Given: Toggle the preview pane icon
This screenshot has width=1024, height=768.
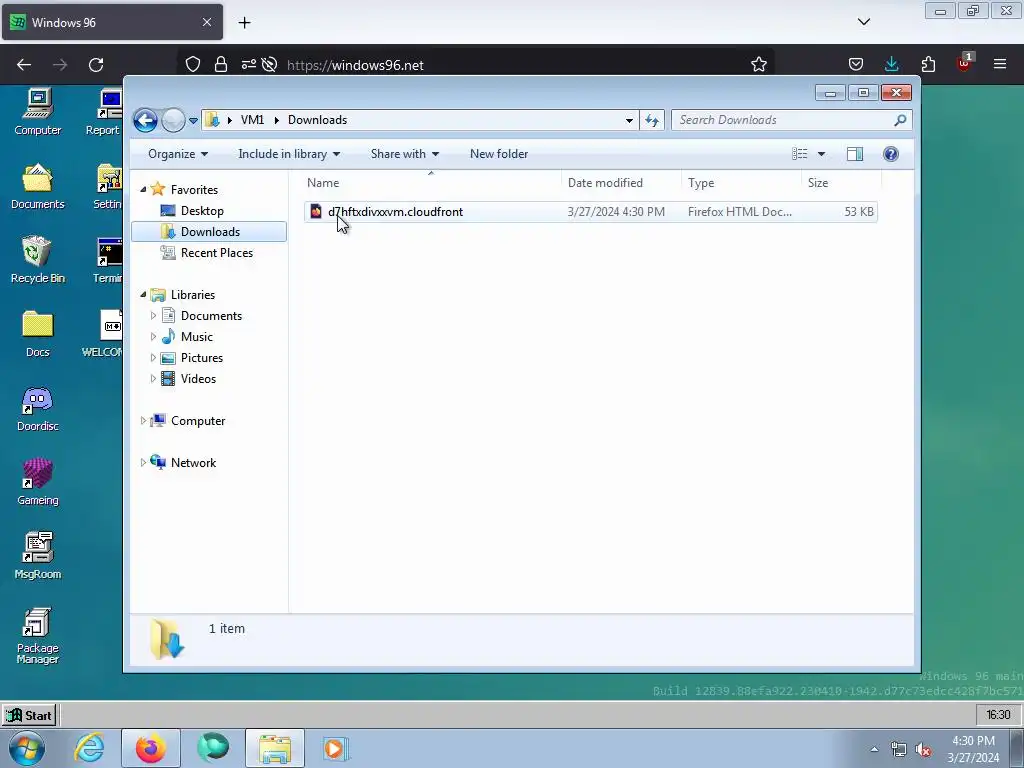Looking at the screenshot, I should (x=854, y=154).
